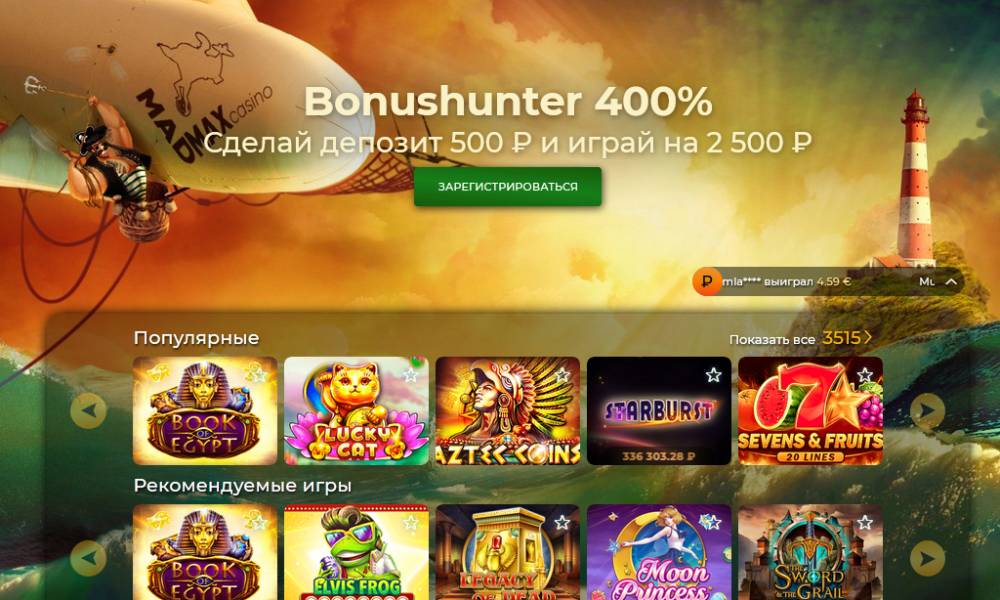Go to next games in the Рекомендуемые игры carousel

(927, 559)
